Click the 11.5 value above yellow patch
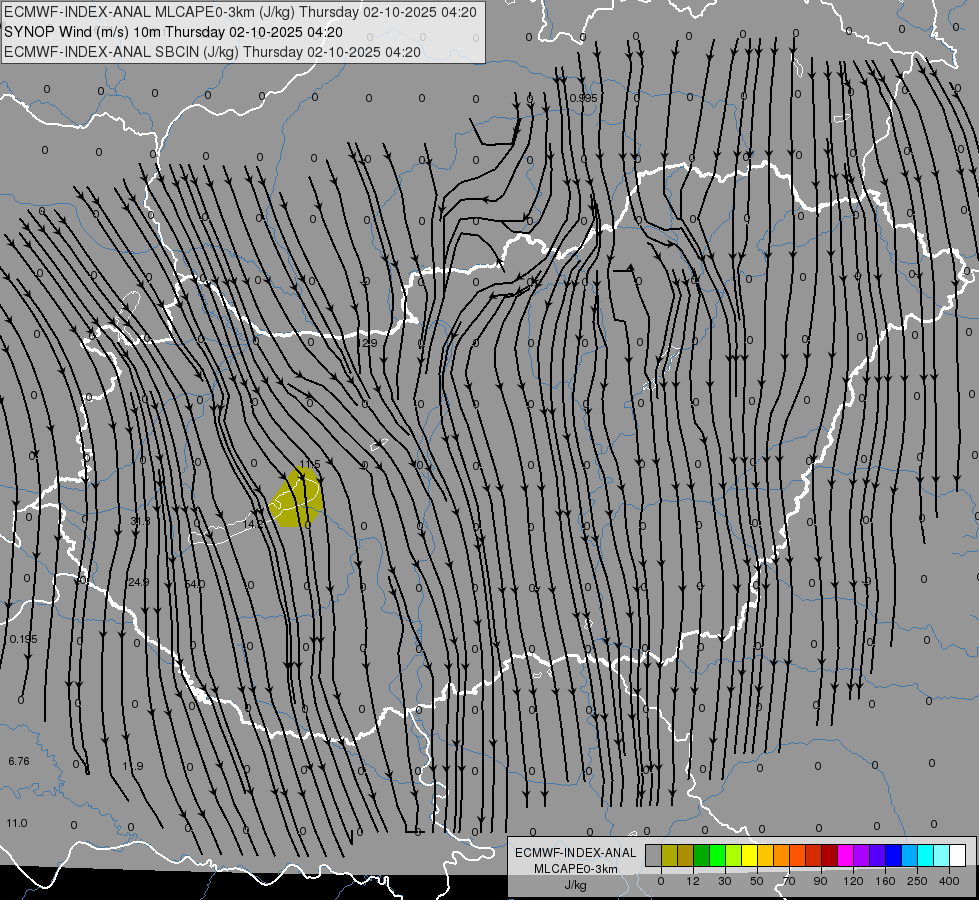This screenshot has height=900, width=979. 310,464
